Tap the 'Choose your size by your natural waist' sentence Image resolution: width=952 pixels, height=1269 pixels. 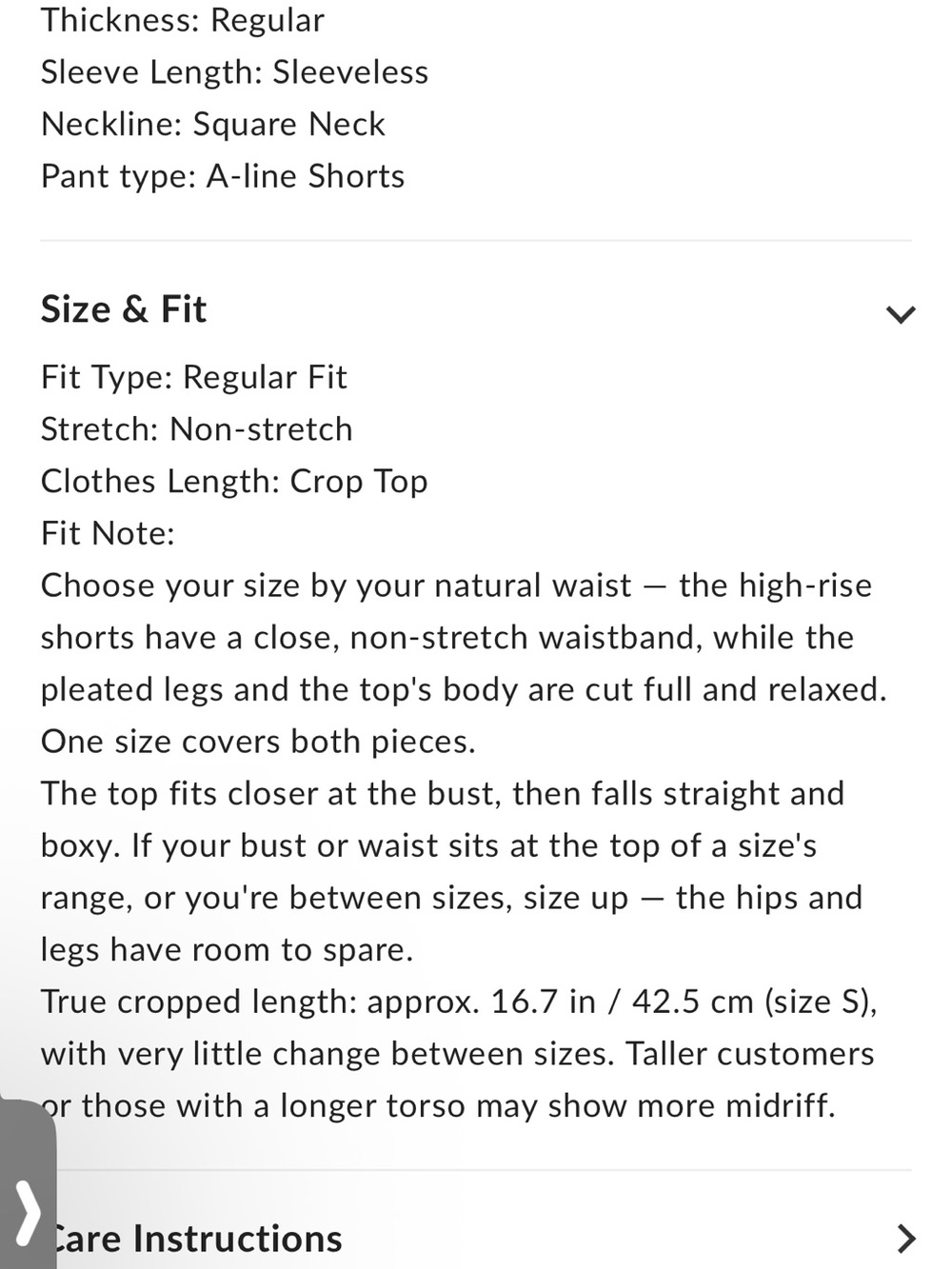(464, 638)
